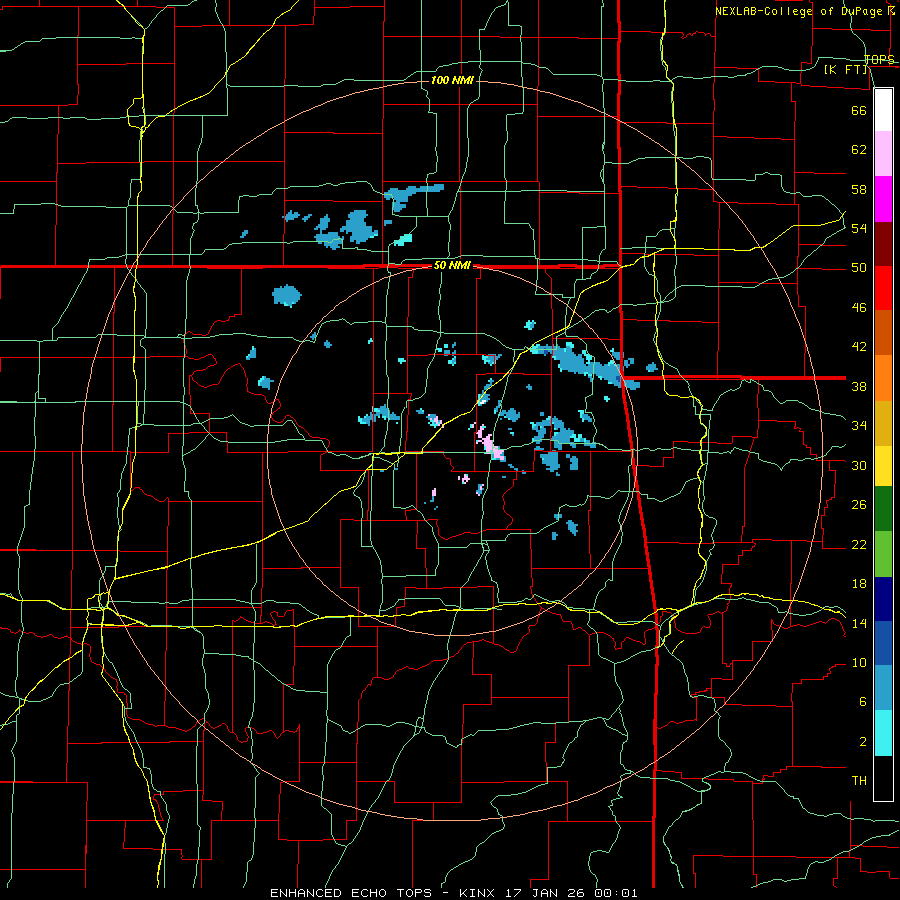Select the dark red (maroon) legend swatch
900x900 pixels.
pyautogui.click(x=883, y=243)
